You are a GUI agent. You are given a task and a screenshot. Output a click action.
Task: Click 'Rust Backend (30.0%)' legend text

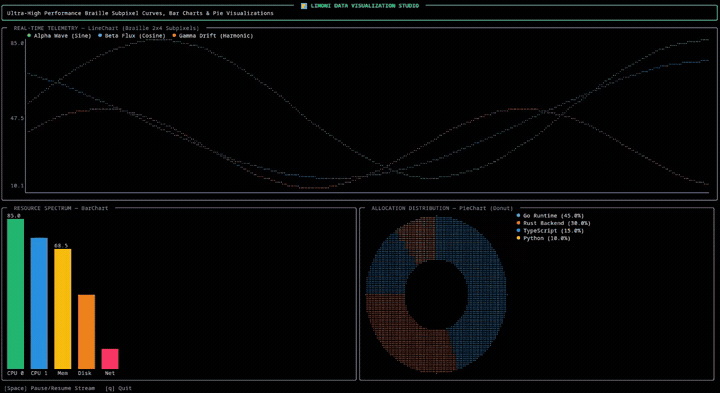coord(557,223)
